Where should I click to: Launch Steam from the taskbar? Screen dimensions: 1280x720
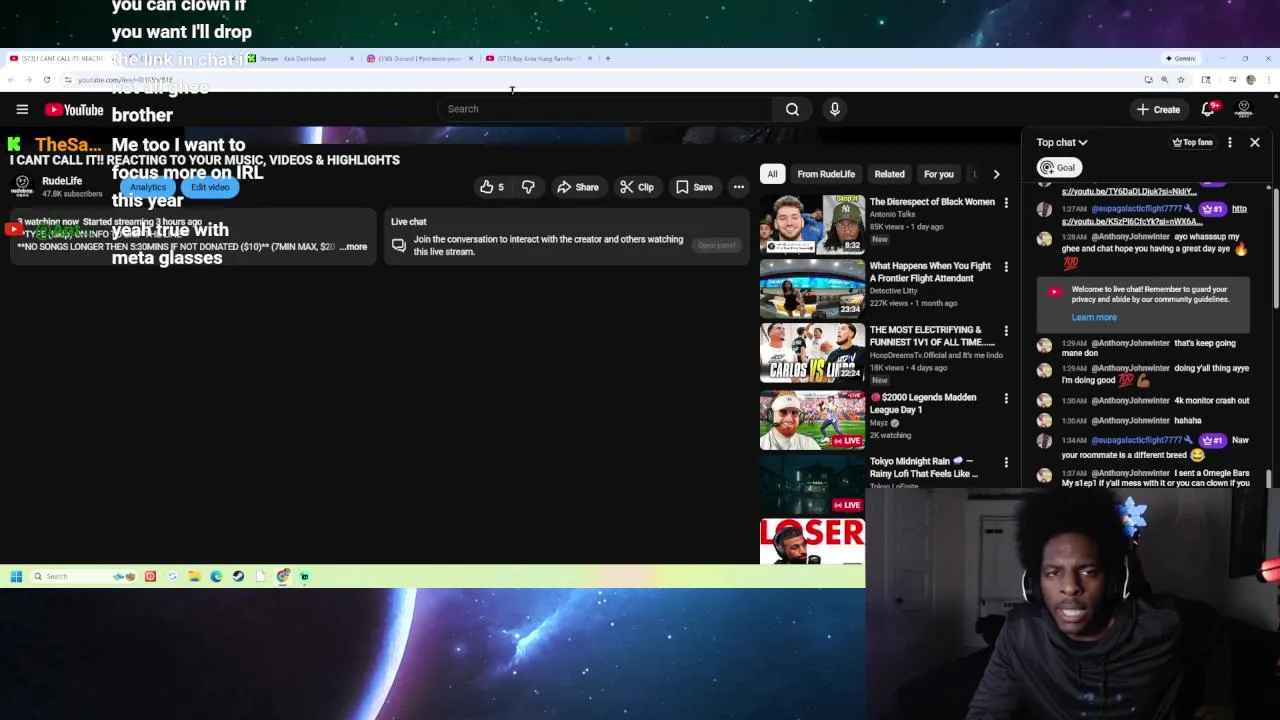238,576
